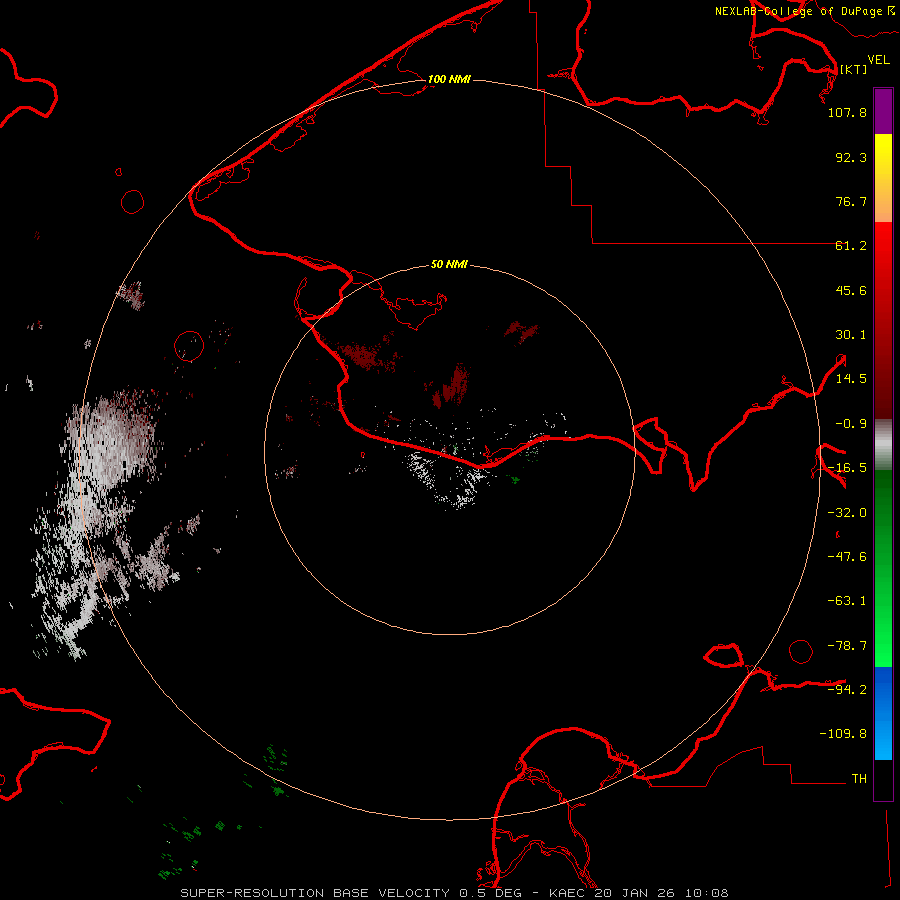Select the -109.8 legend value

tap(843, 734)
